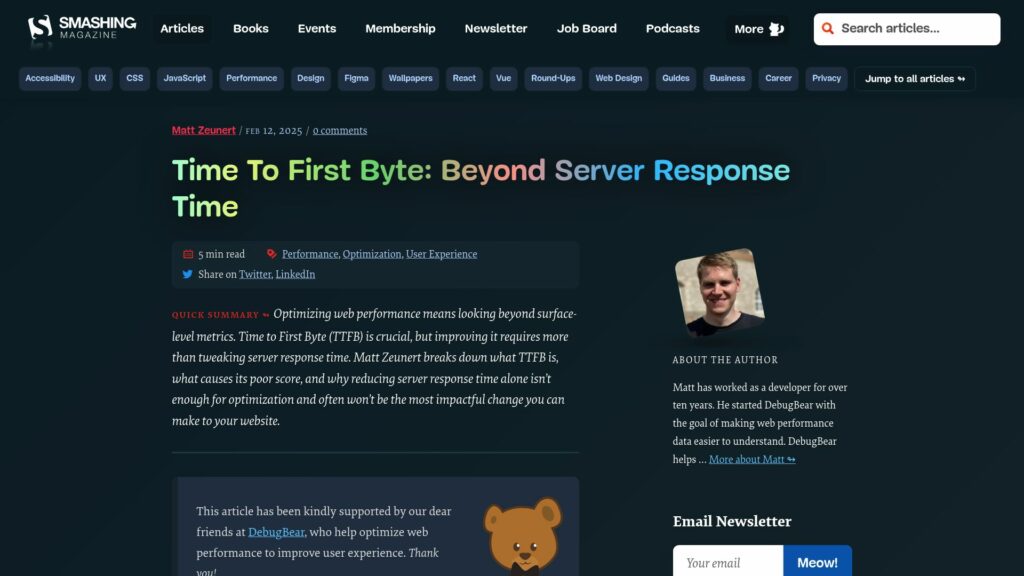
Task: Select the React category tag
Action: (x=464, y=78)
